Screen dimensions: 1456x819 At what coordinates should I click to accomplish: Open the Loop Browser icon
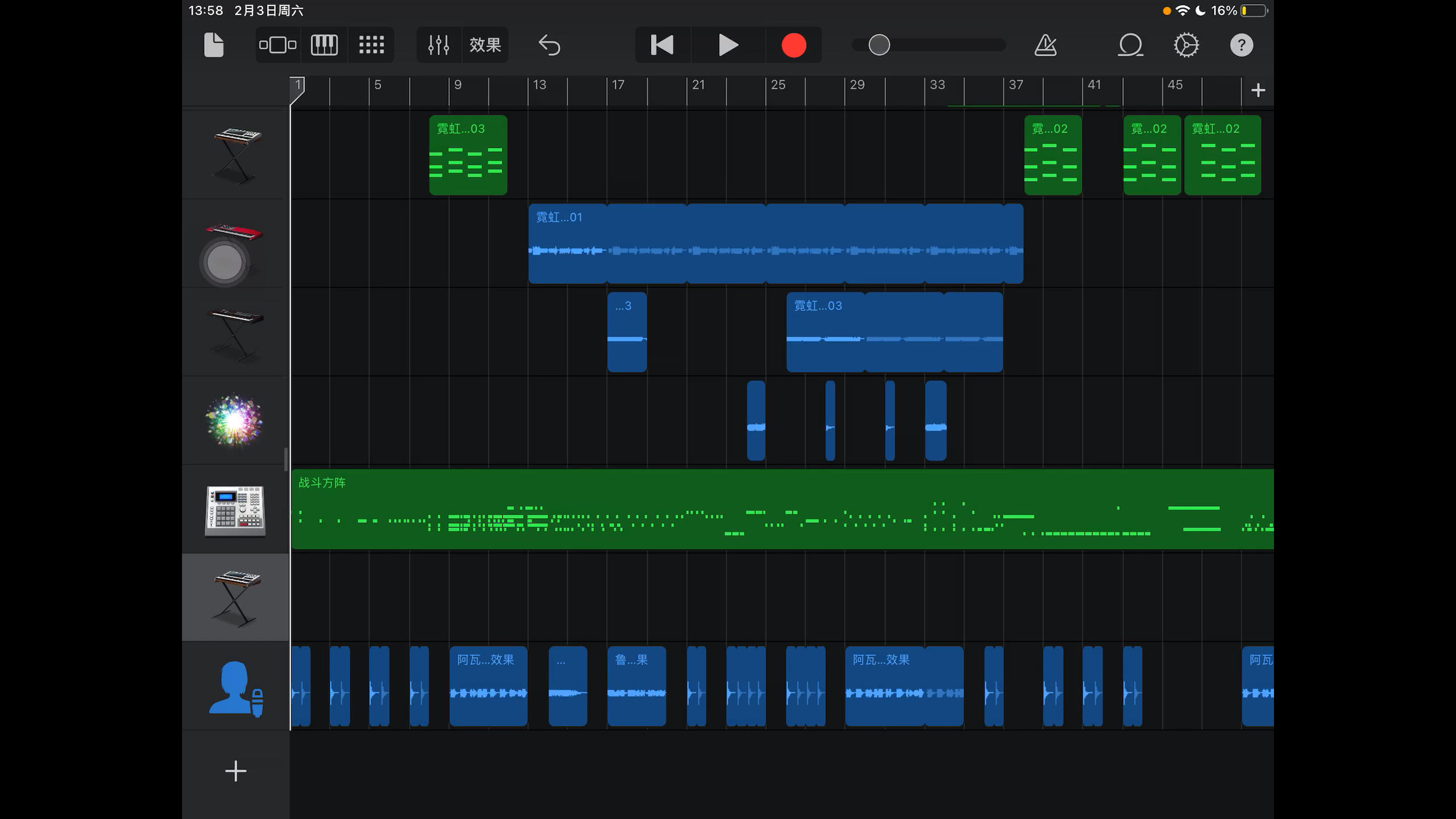(1130, 45)
